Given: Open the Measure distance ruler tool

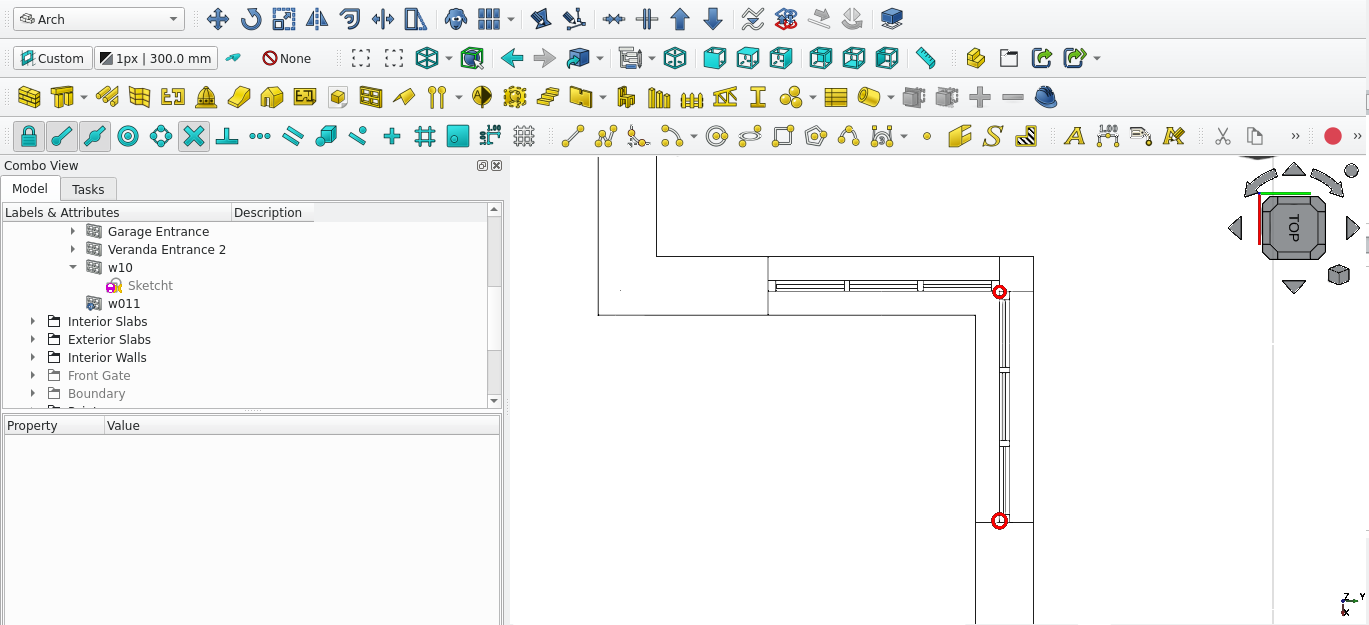Looking at the screenshot, I should pos(925,58).
